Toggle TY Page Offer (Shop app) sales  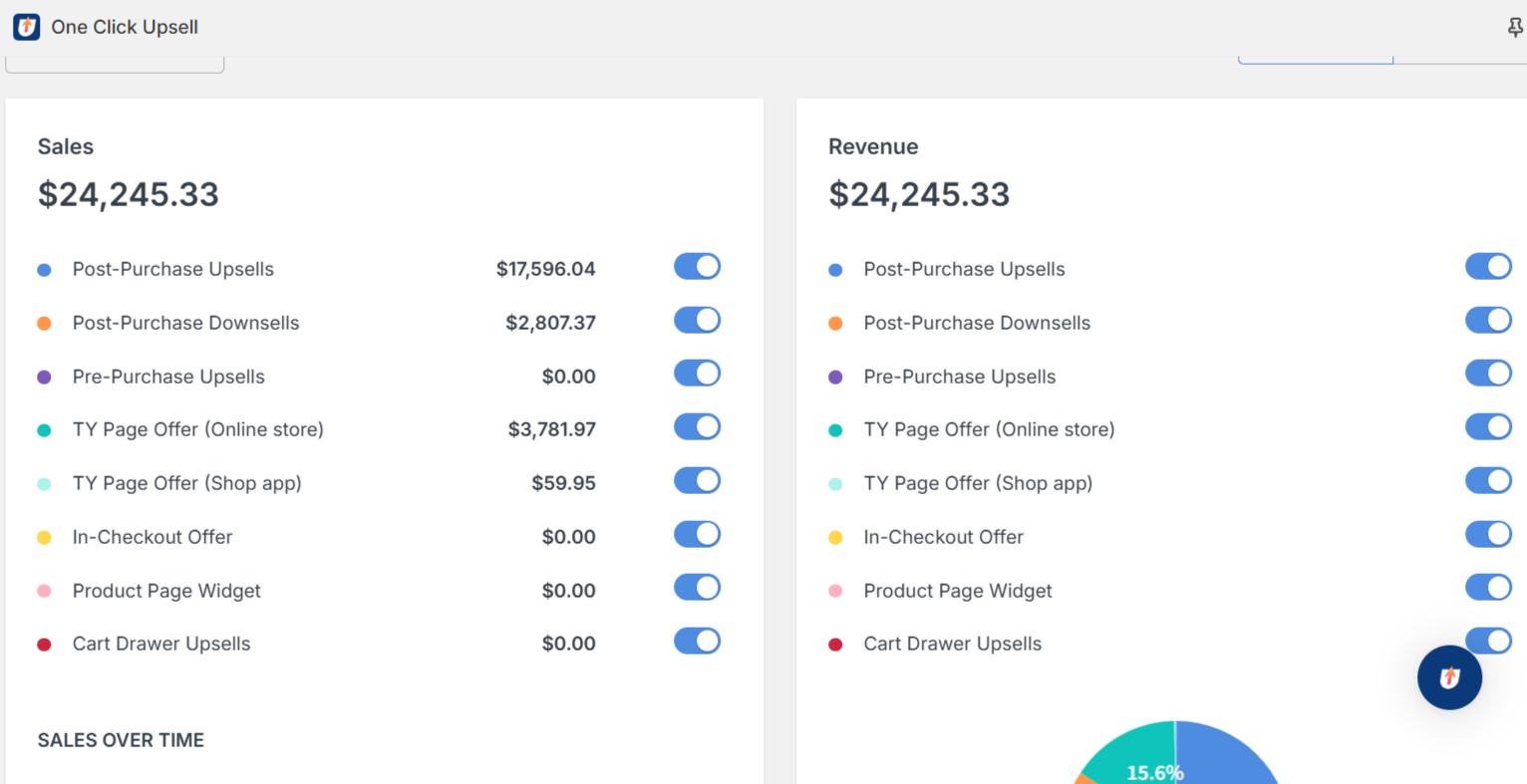point(697,481)
